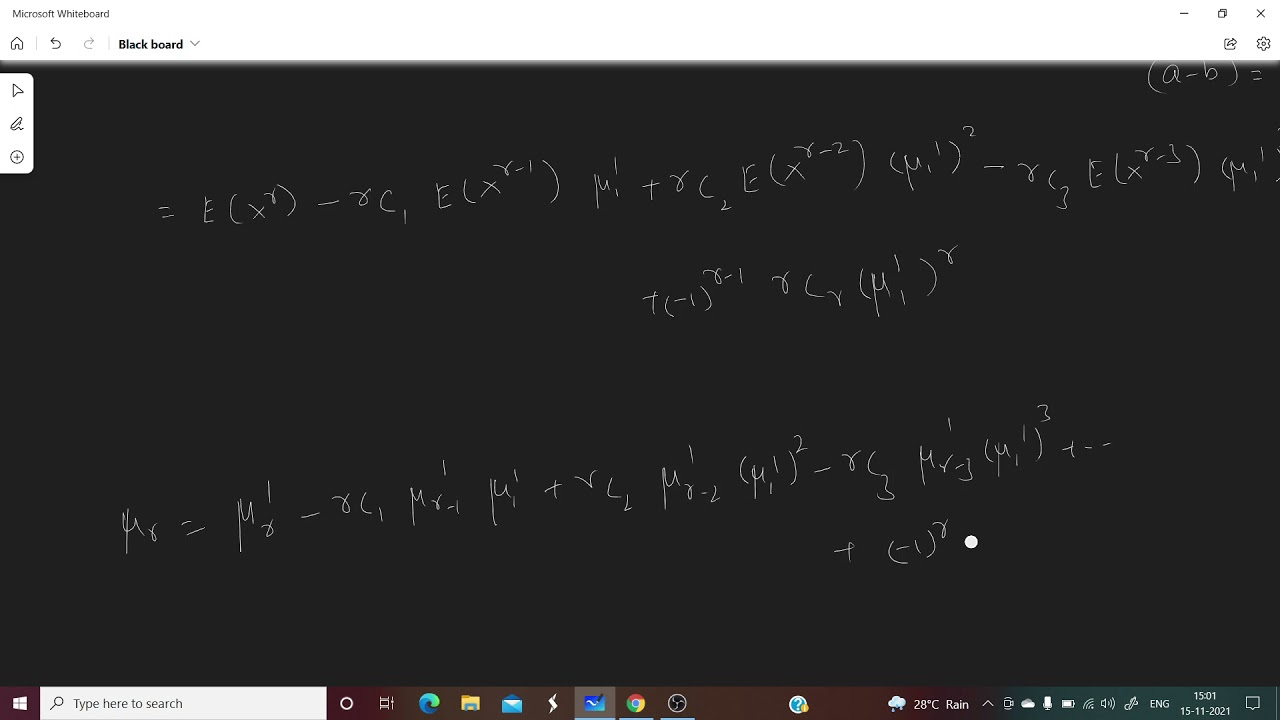This screenshot has width=1280, height=720.
Task: Open the Get Help taskbar icon
Action: pyautogui.click(x=798, y=703)
